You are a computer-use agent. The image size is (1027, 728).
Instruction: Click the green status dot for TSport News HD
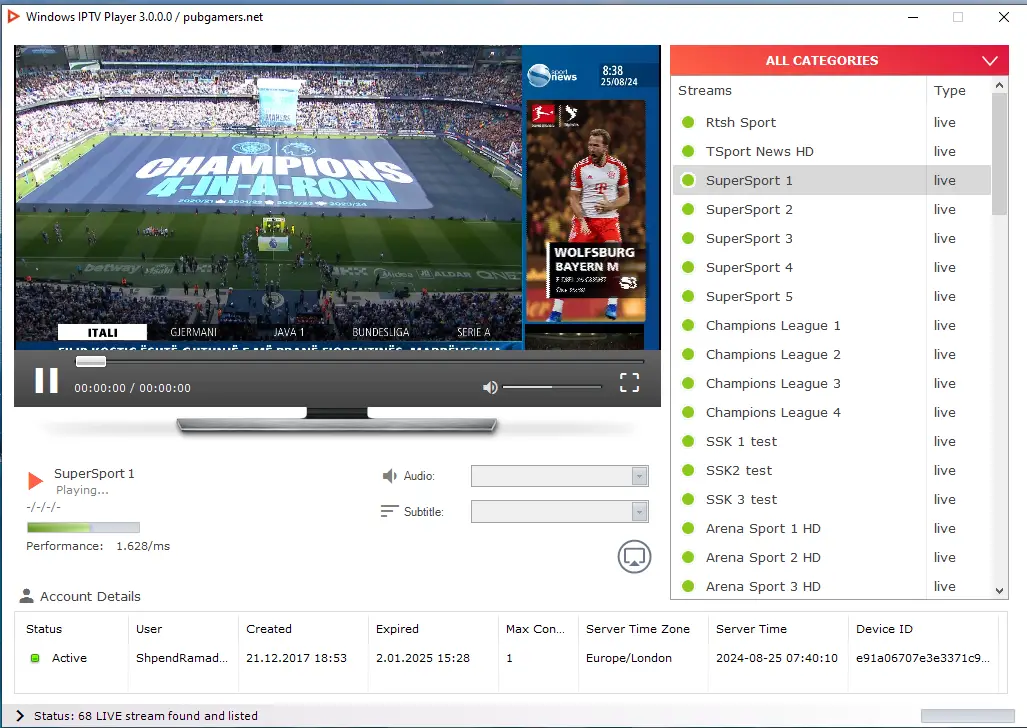[688, 151]
